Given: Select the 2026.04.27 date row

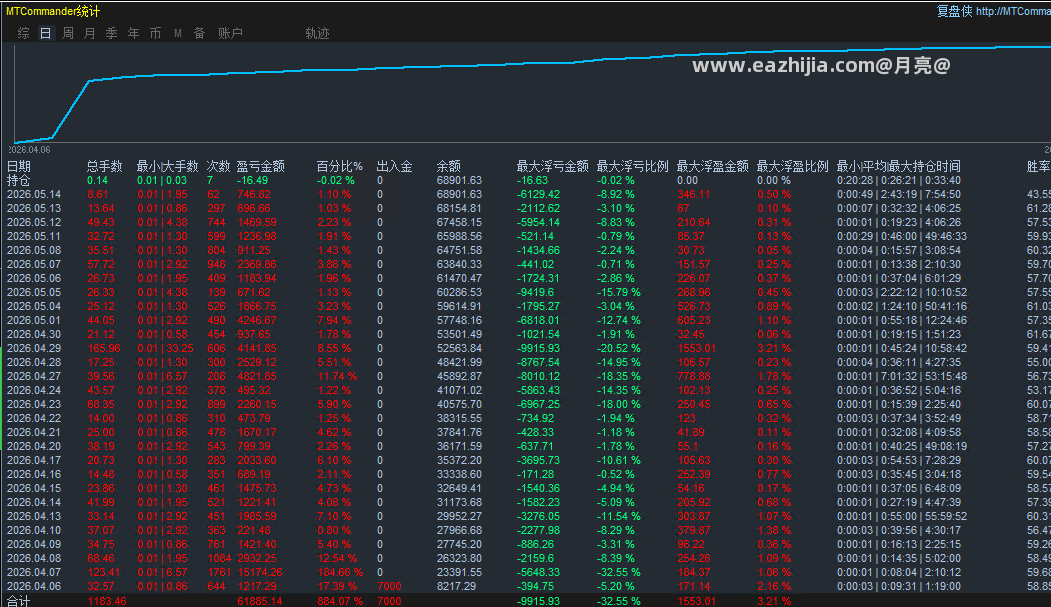Looking at the screenshot, I should pos(34,377).
